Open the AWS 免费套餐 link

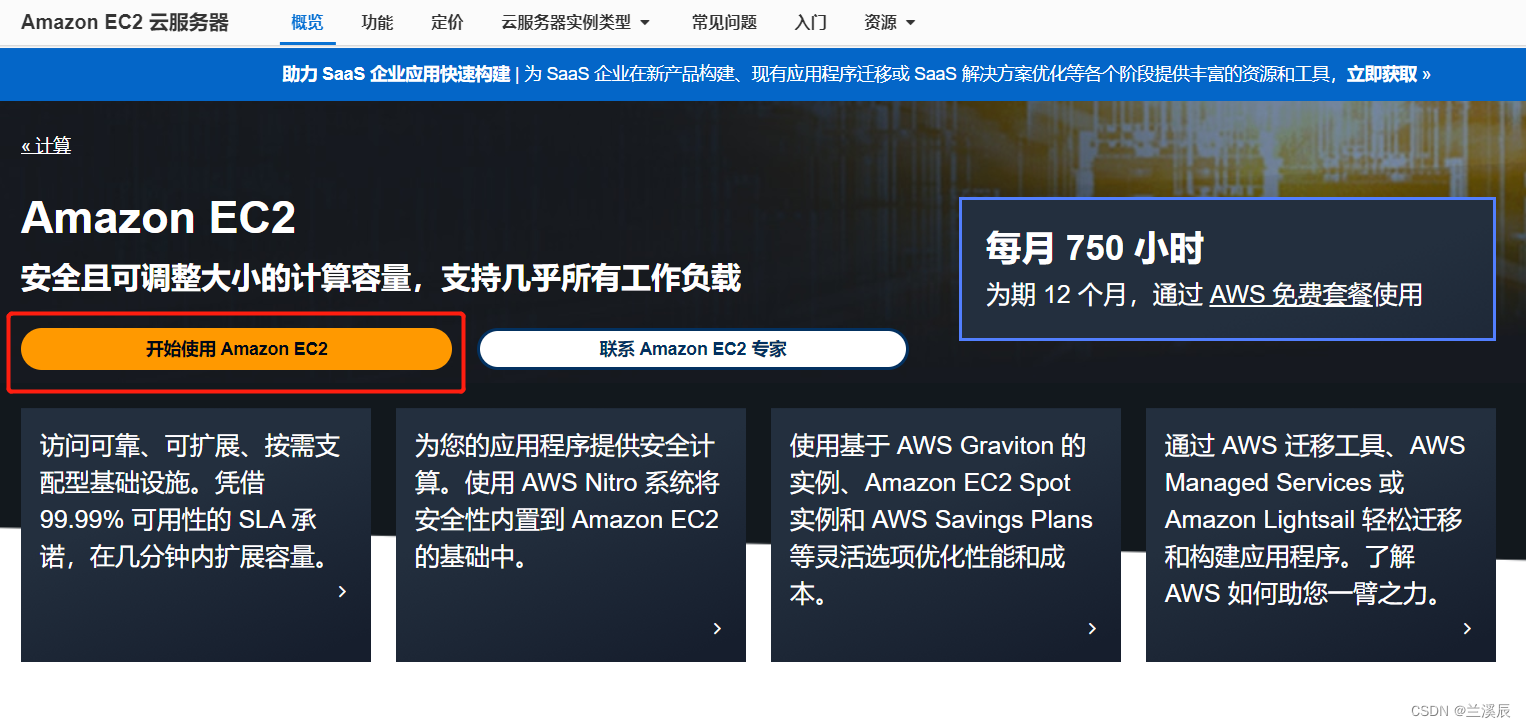pos(1290,294)
